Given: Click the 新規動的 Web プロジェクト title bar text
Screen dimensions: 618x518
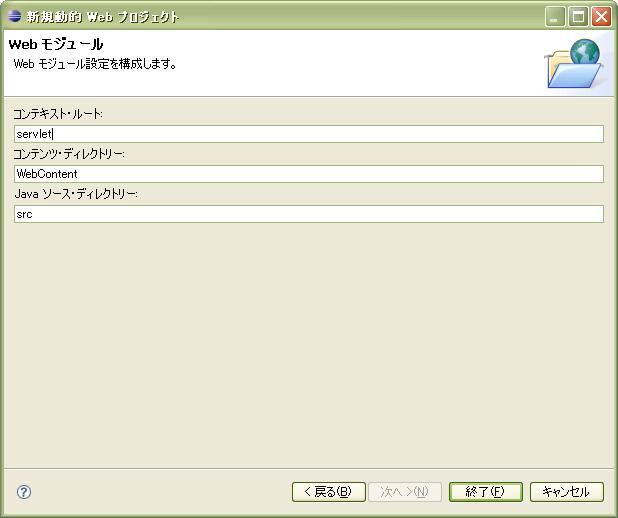Looking at the screenshot, I should coord(103,17).
